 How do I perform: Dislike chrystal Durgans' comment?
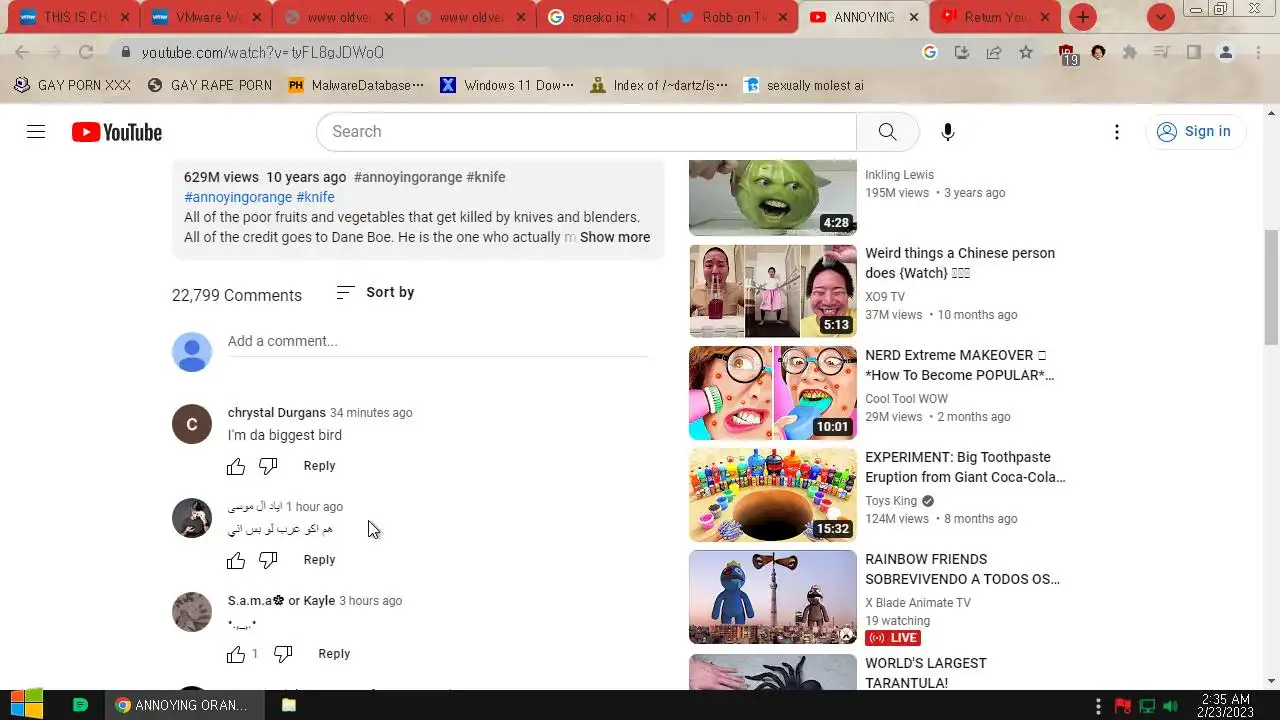[268, 466]
